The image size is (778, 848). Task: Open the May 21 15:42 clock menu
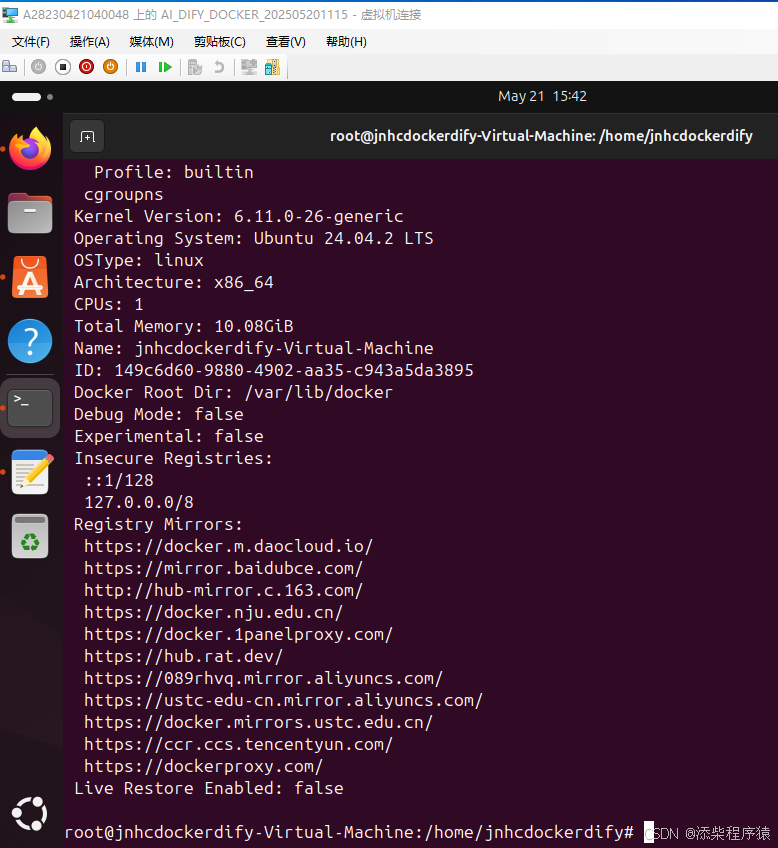pyautogui.click(x=542, y=96)
